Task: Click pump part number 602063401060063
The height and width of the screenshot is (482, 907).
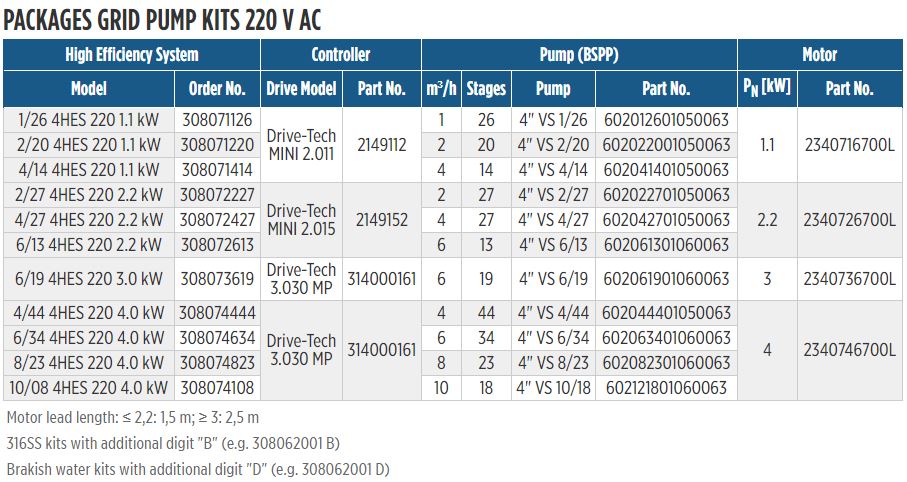Action: [x=666, y=338]
